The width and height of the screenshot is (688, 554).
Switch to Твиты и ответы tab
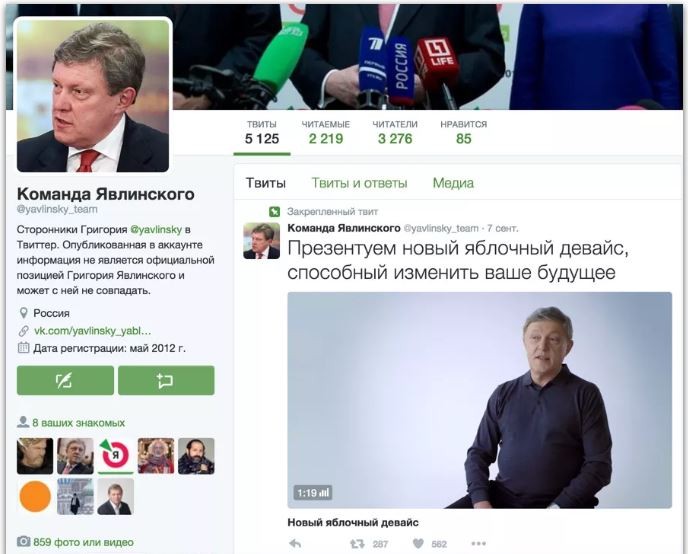tap(359, 183)
